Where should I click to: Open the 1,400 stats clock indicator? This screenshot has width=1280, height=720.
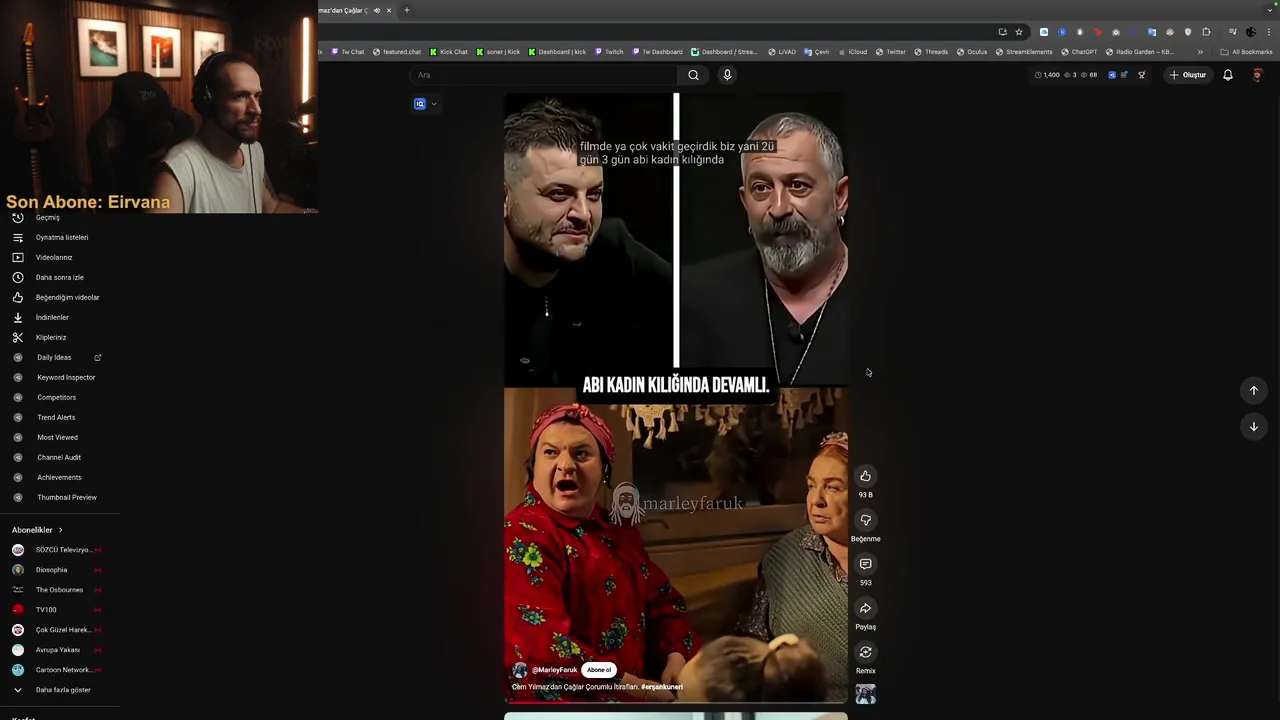tap(1047, 75)
